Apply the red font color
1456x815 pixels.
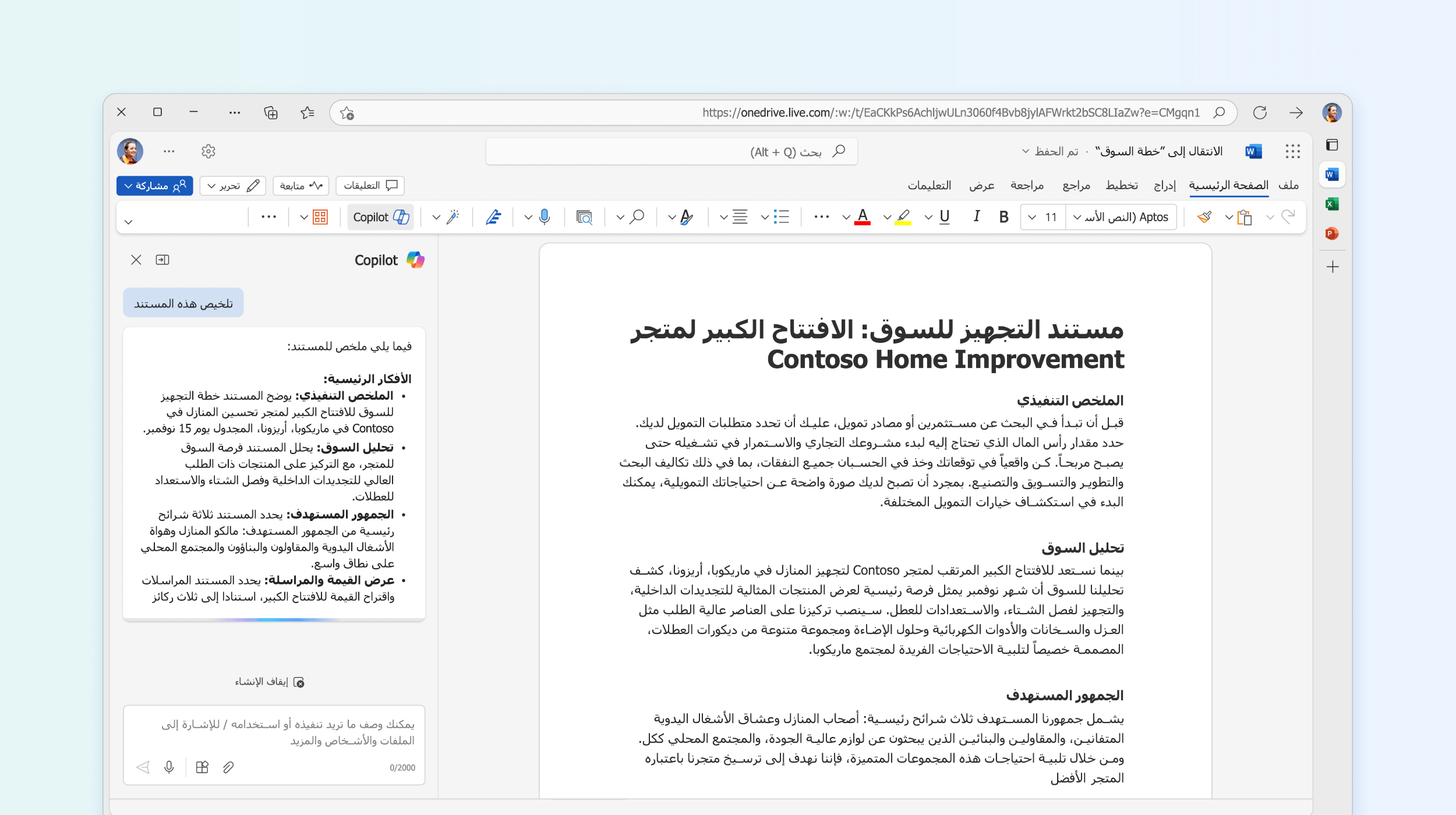(863, 217)
